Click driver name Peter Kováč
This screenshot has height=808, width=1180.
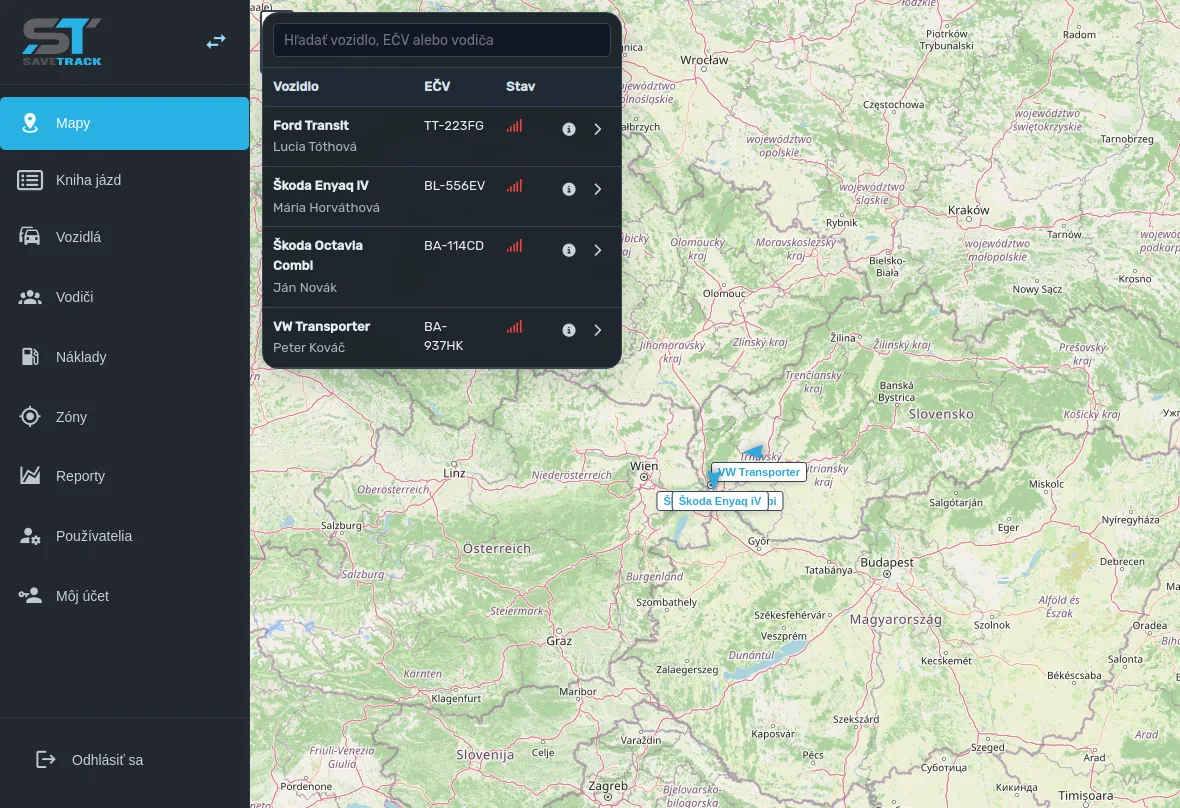pyautogui.click(x=309, y=348)
